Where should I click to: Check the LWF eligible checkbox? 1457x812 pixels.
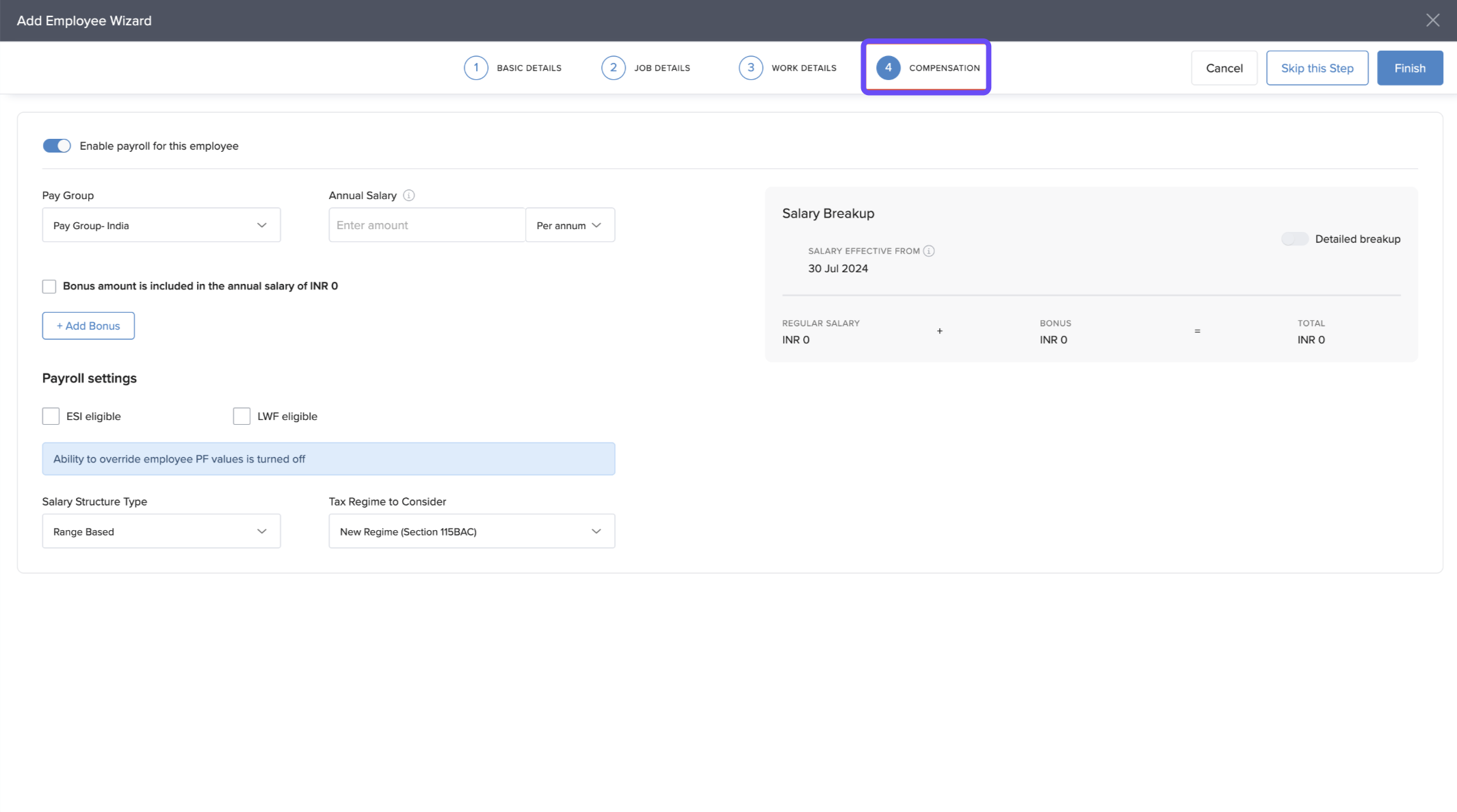coord(241,416)
